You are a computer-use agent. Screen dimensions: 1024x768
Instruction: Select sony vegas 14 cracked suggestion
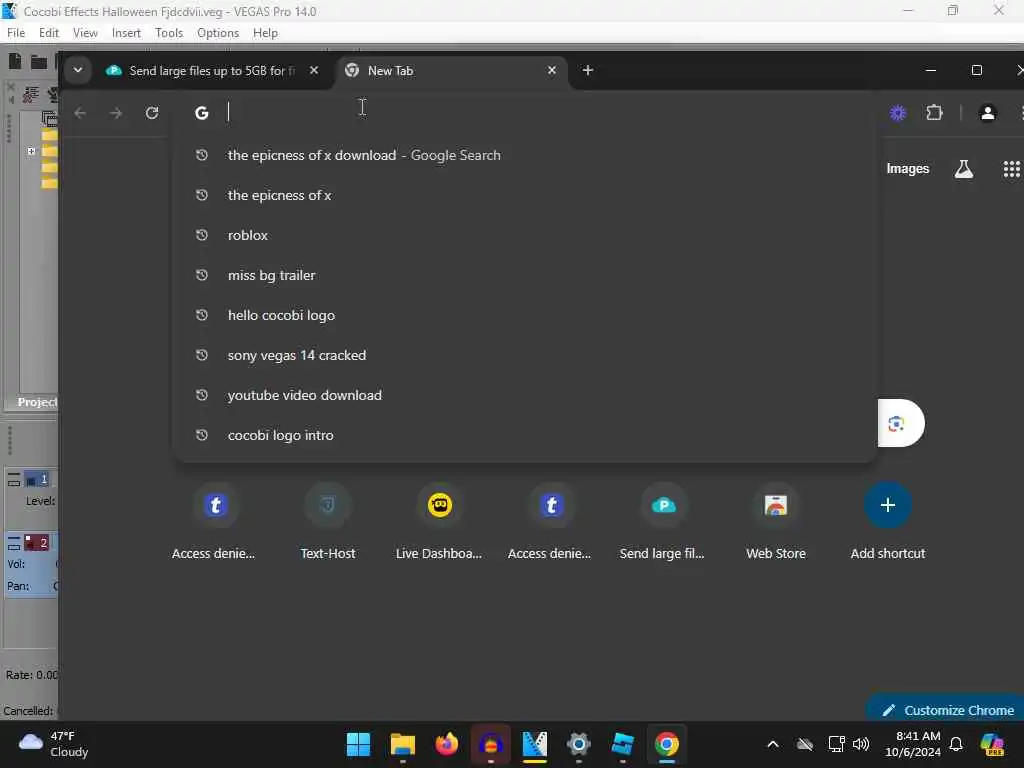524,355
